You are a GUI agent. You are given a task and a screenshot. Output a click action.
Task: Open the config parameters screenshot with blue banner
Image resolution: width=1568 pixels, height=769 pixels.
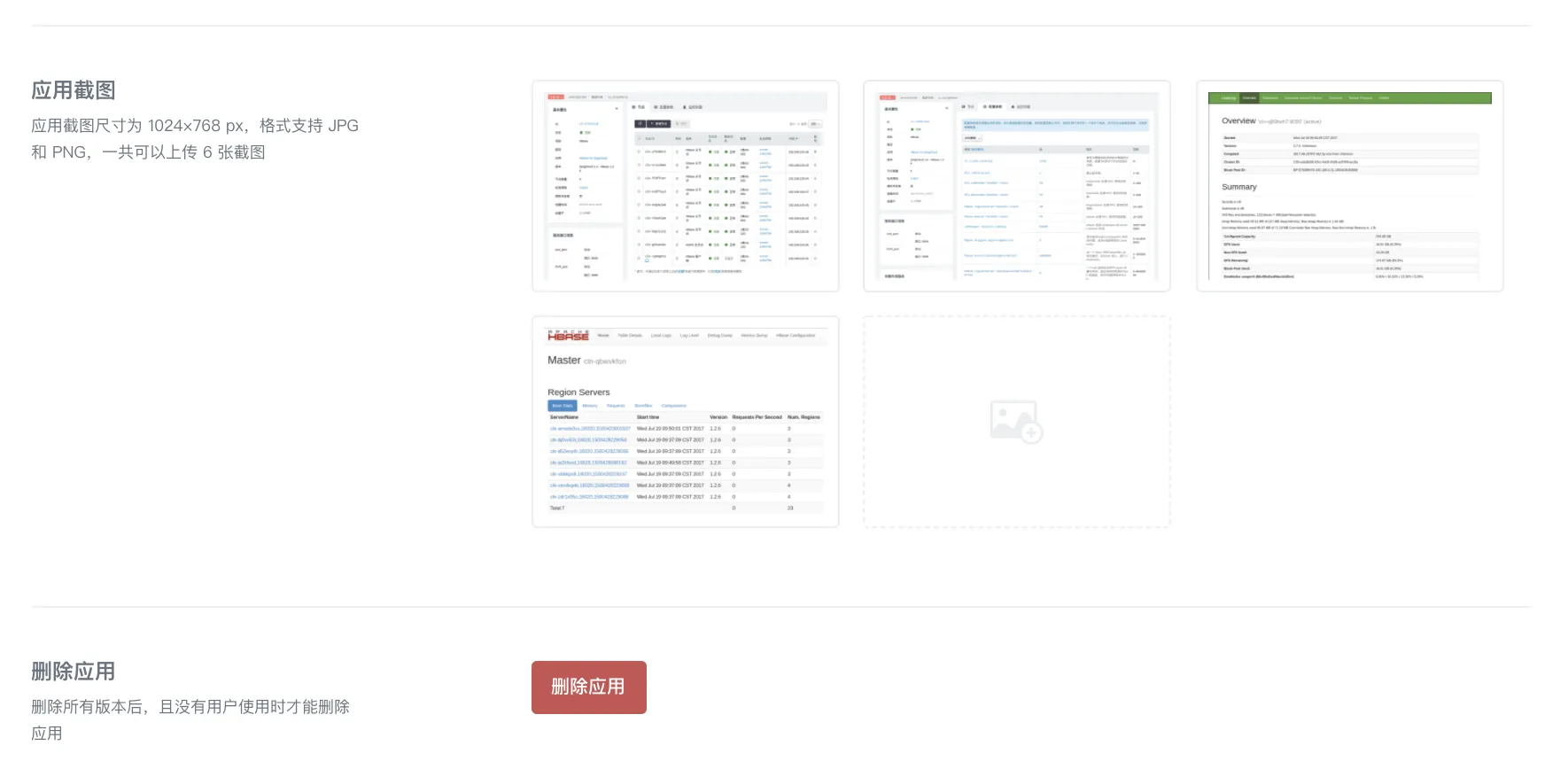(1017, 186)
